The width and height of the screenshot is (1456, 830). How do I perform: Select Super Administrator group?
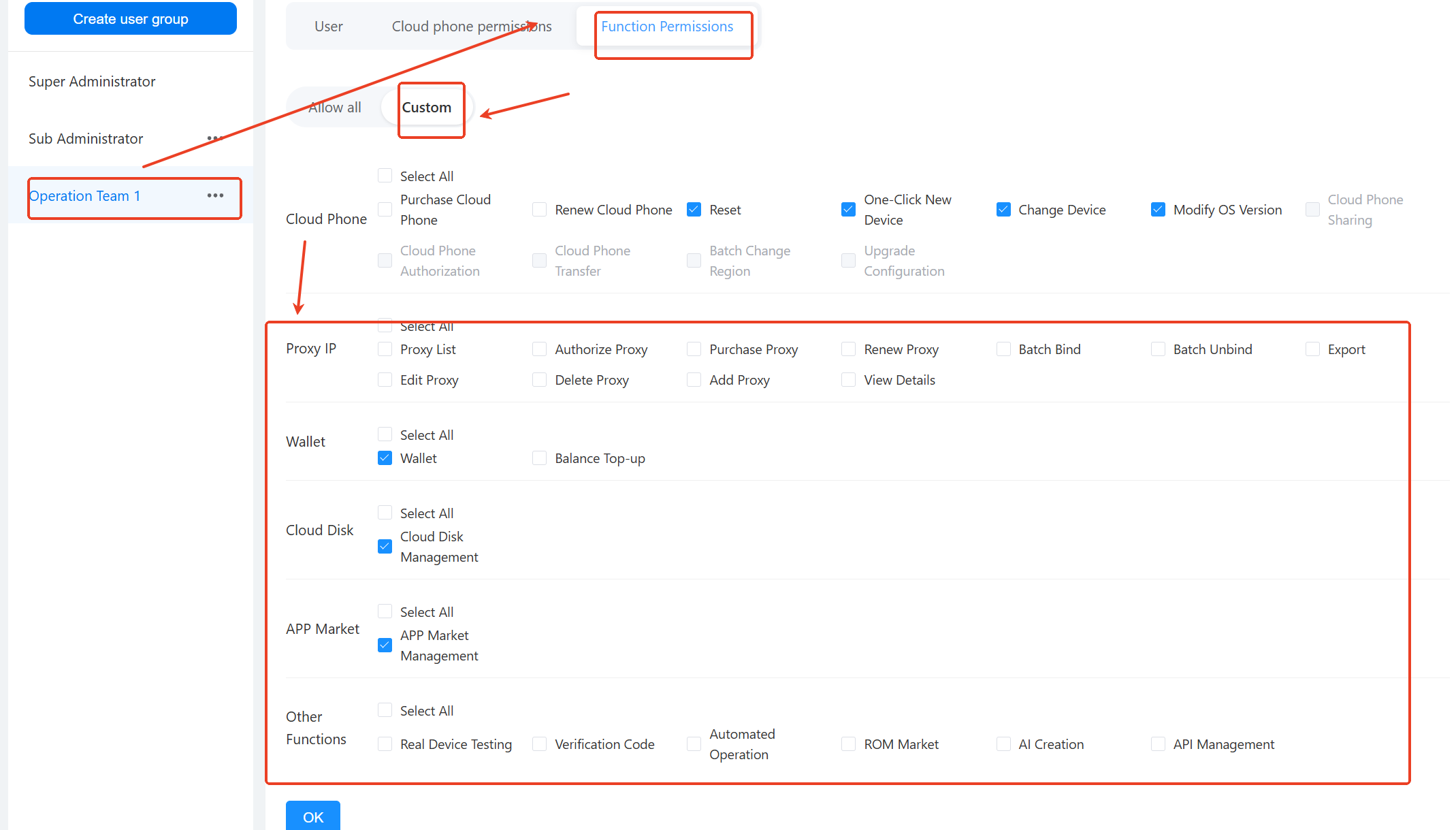click(x=92, y=82)
